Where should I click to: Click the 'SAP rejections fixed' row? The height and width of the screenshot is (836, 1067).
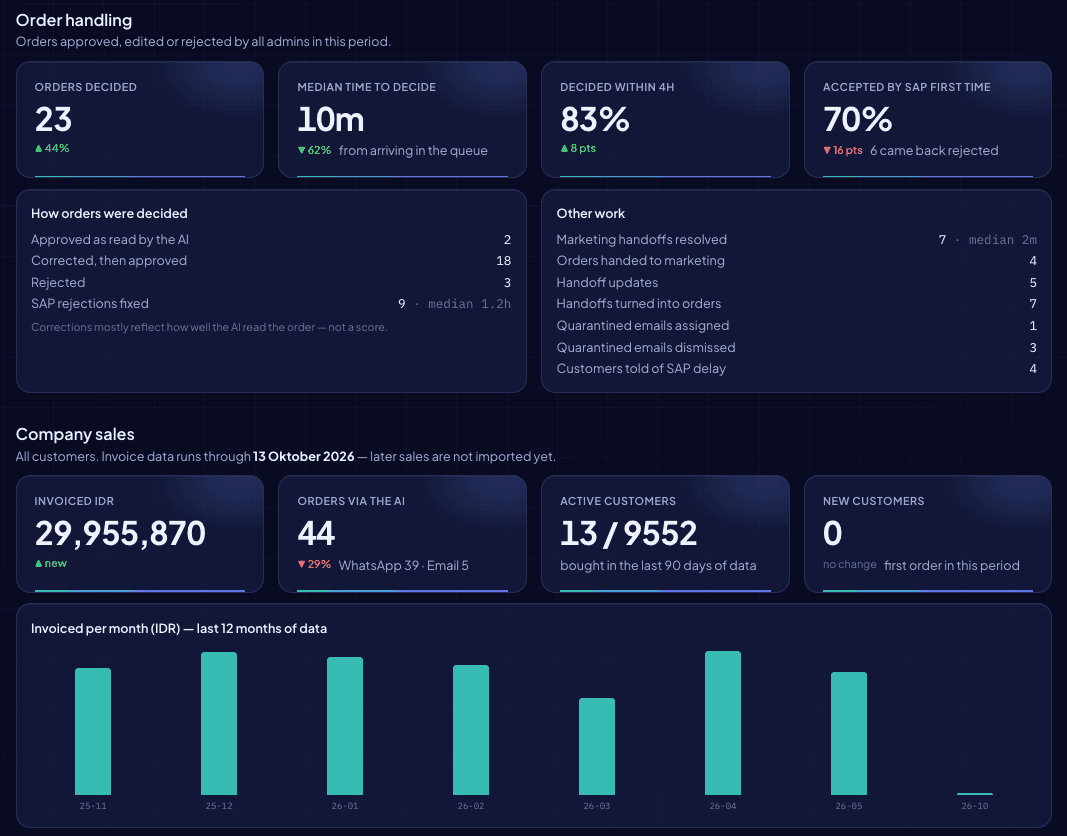[271, 303]
